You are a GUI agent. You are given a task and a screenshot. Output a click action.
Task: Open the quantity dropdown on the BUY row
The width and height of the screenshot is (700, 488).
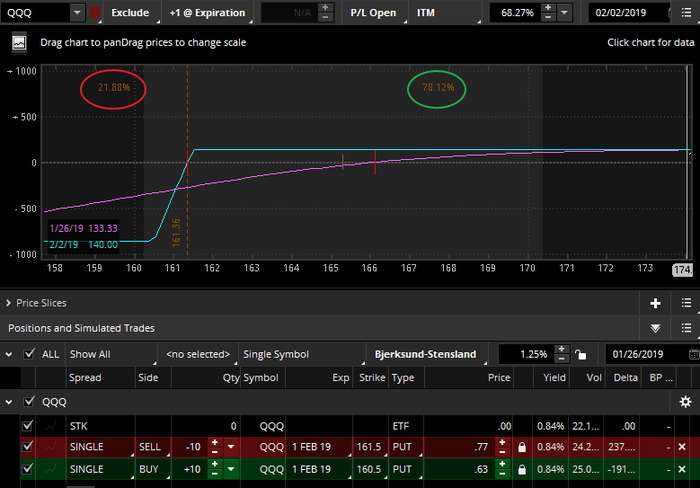[231, 469]
